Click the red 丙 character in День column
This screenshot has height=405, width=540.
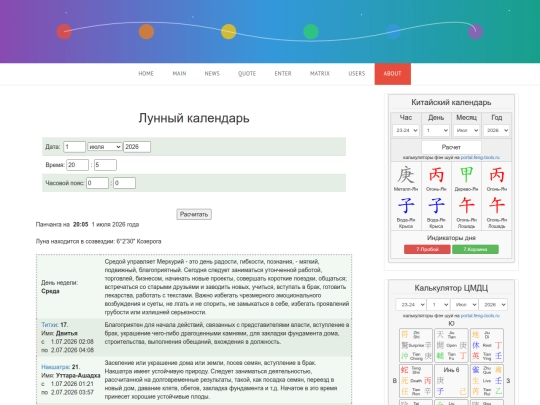[436, 175]
